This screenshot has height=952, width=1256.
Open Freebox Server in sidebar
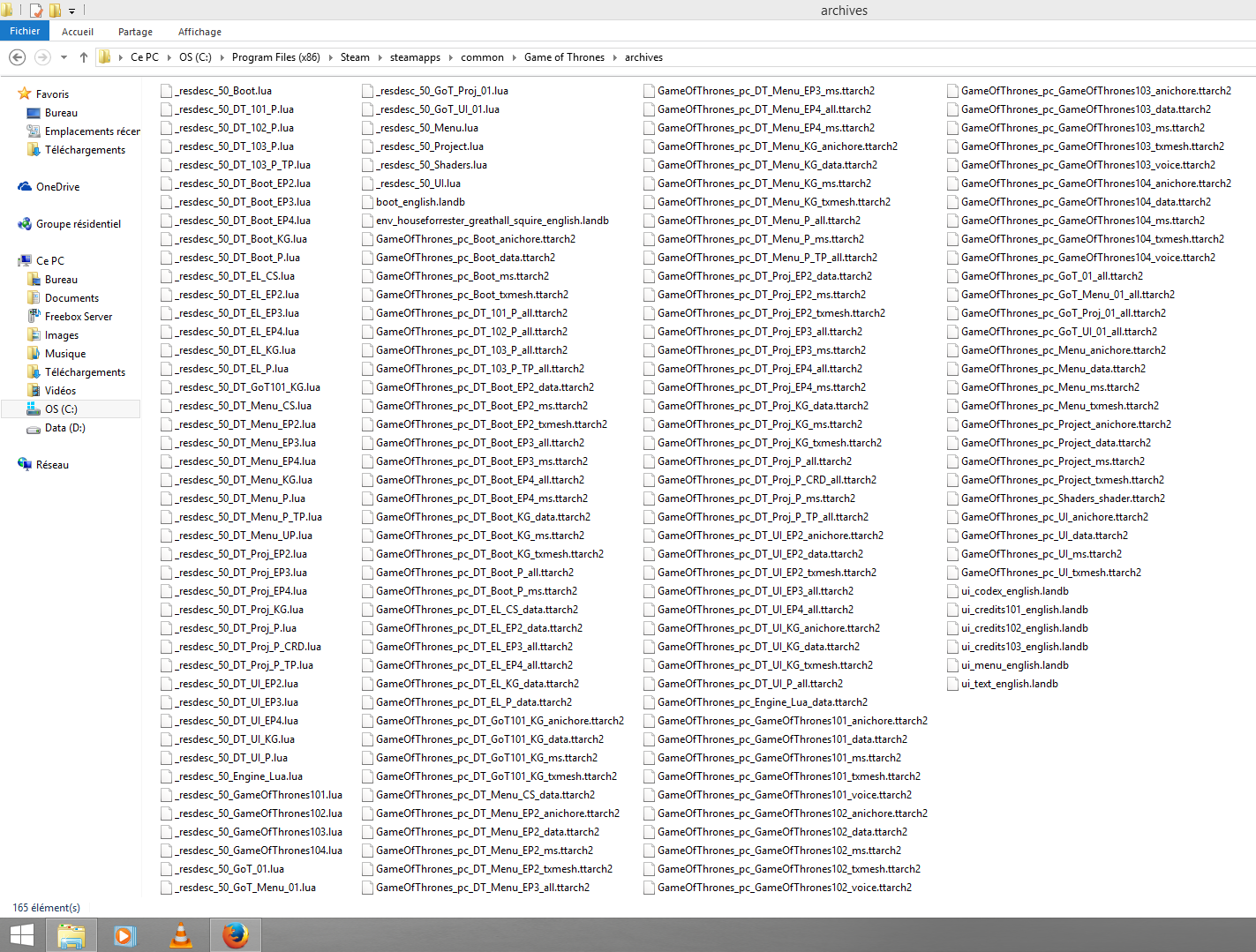pyautogui.click(x=79, y=317)
